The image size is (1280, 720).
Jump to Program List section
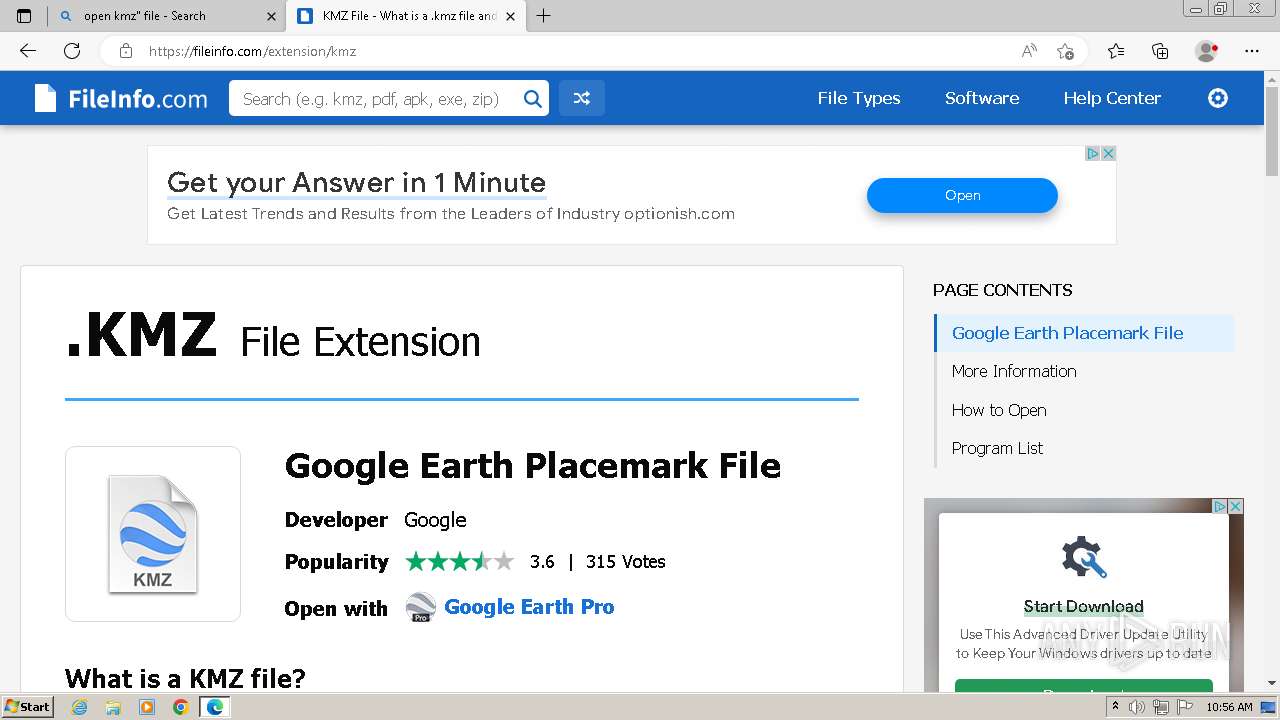point(997,448)
